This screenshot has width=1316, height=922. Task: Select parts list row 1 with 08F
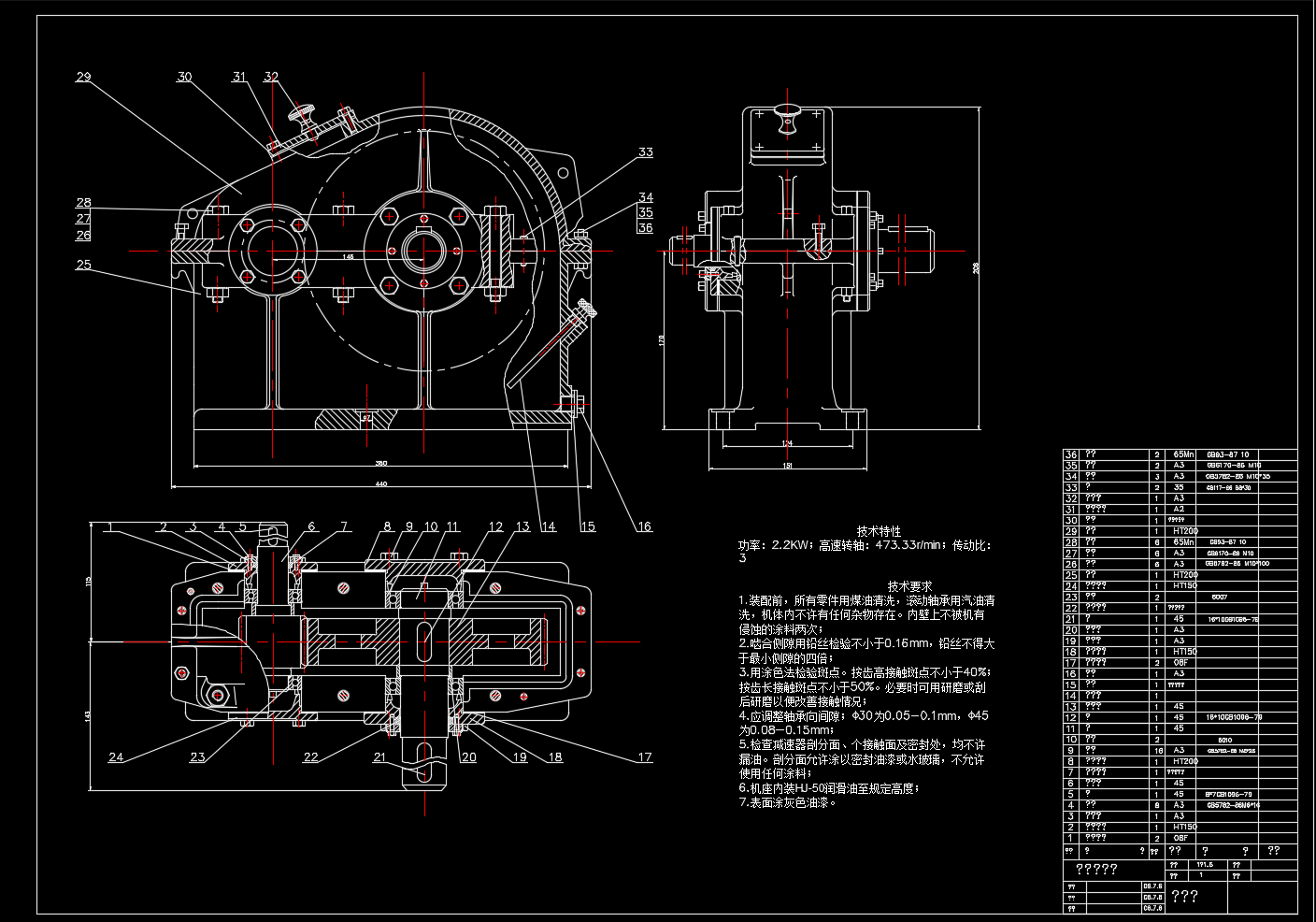[x=1180, y=838]
